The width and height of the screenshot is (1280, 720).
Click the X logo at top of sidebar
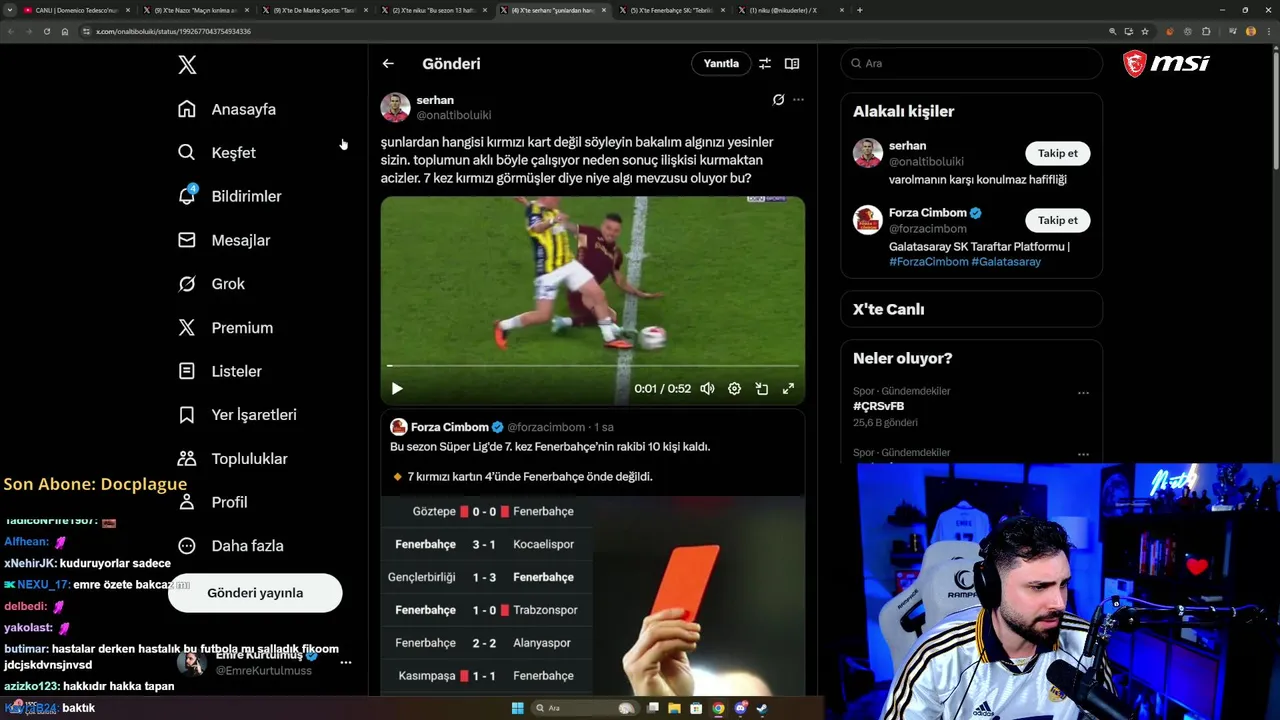click(x=187, y=65)
